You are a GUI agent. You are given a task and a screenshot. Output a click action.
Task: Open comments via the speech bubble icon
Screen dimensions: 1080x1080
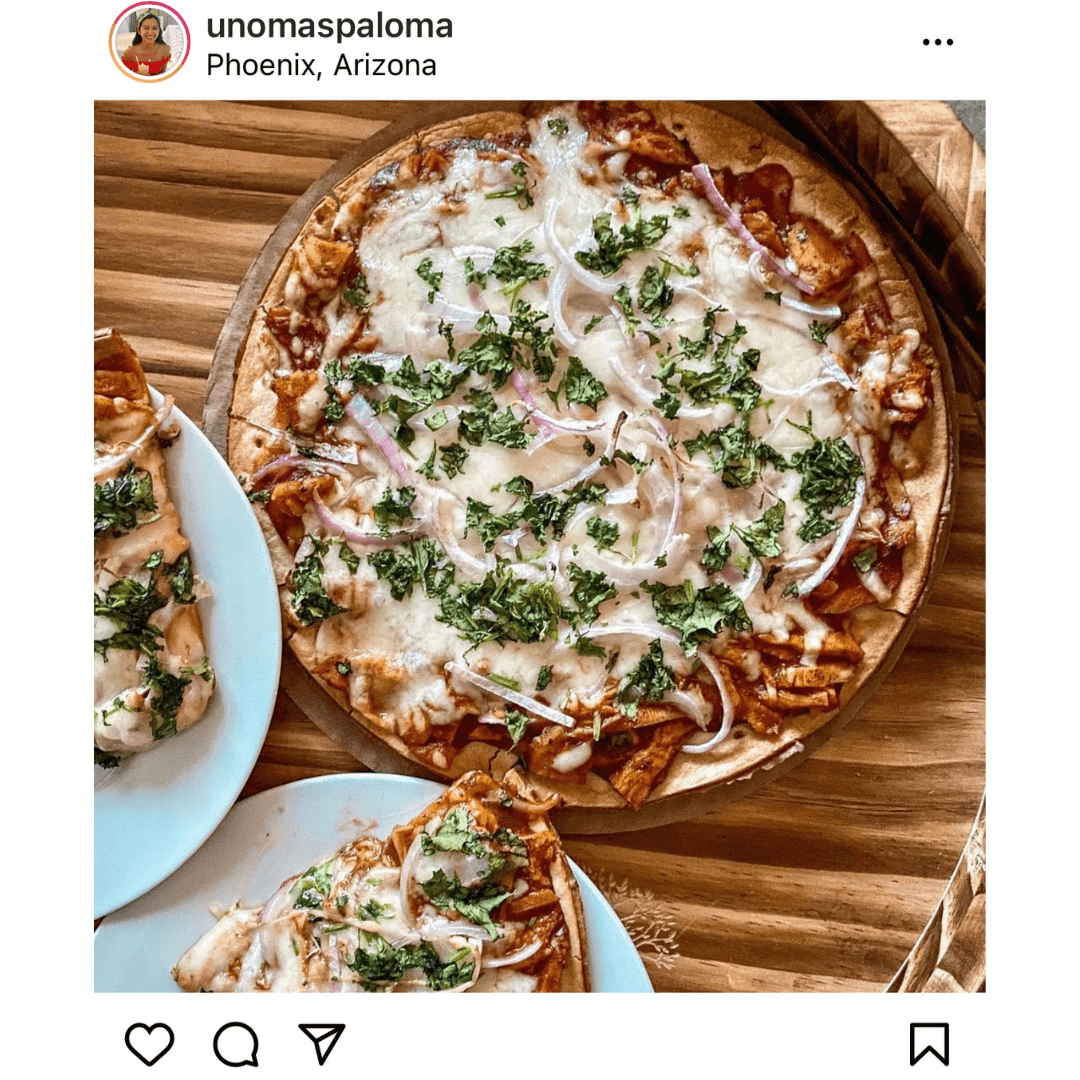tap(236, 1044)
